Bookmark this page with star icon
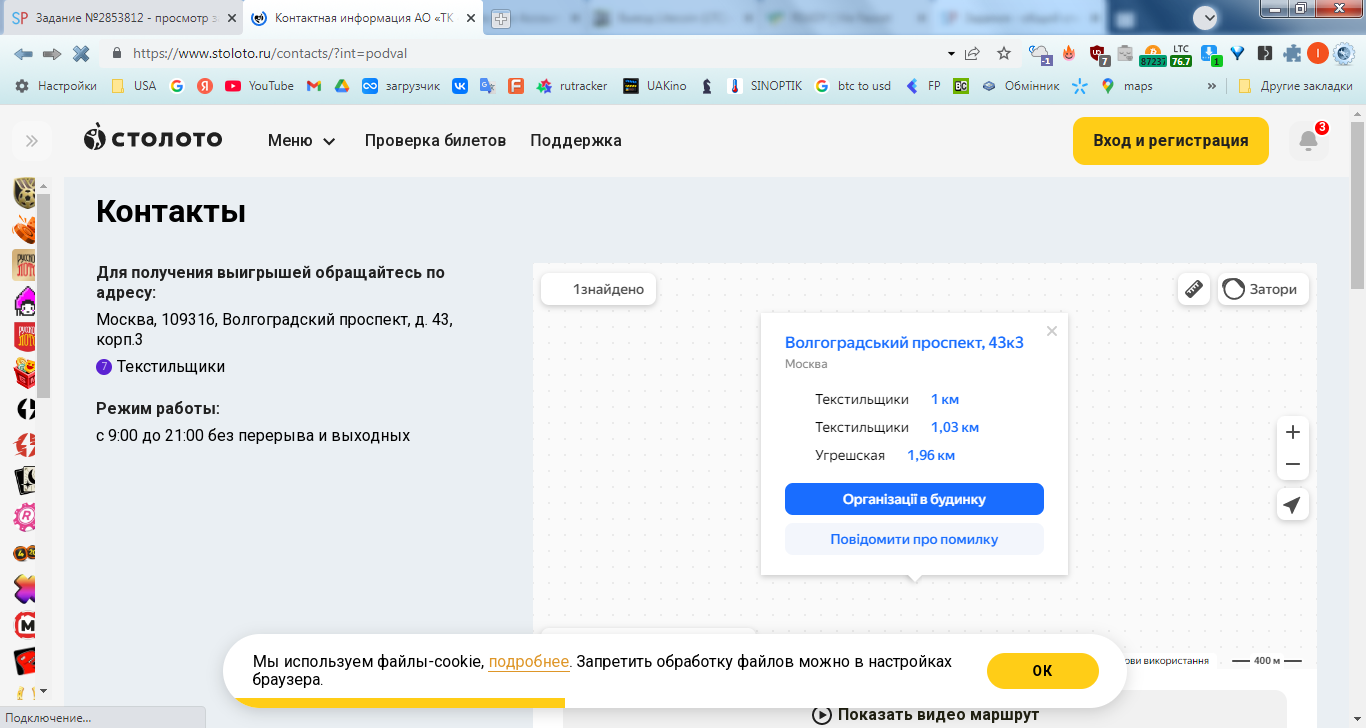The height and width of the screenshot is (728, 1366). click(x=1004, y=53)
